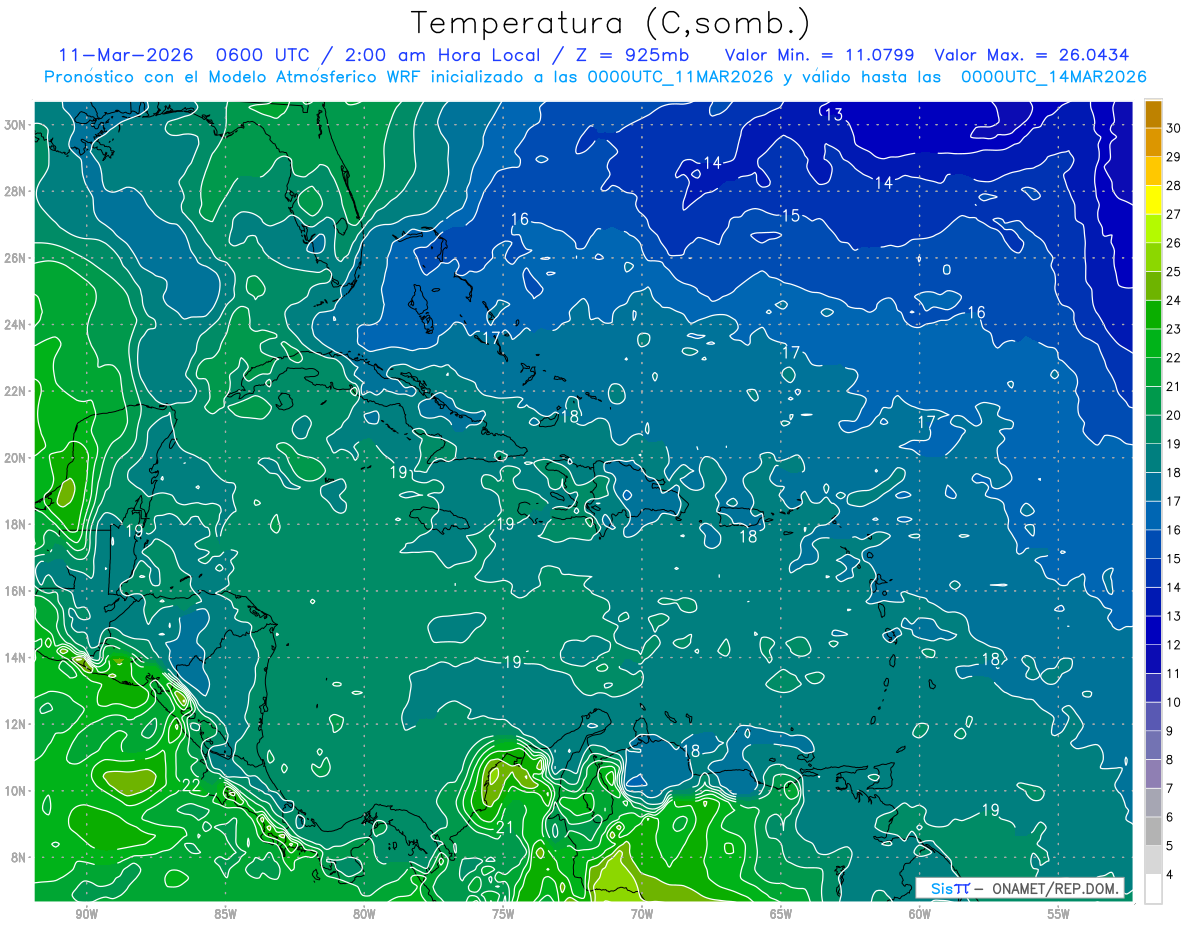The width and height of the screenshot is (1200, 927).
Task: Select valid-until stamp "0000UTC_14MAR2026"
Action: (1053, 77)
